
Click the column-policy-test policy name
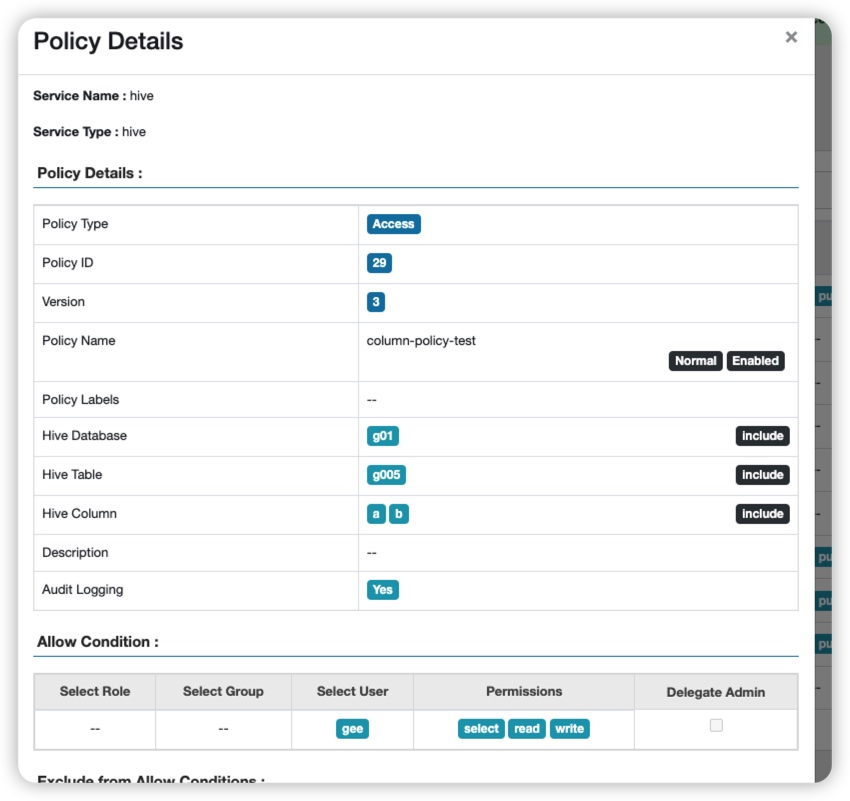point(421,341)
